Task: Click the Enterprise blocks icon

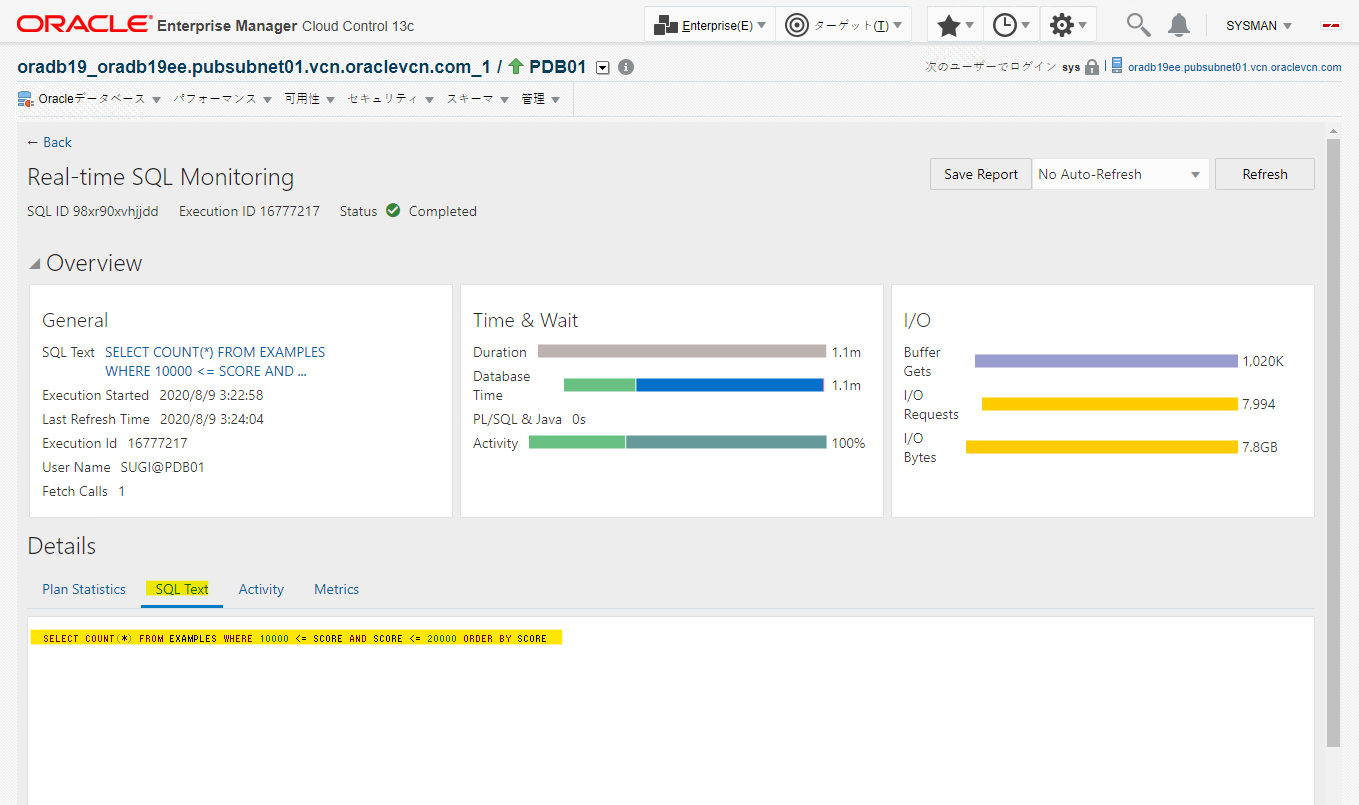Action: tap(665, 23)
